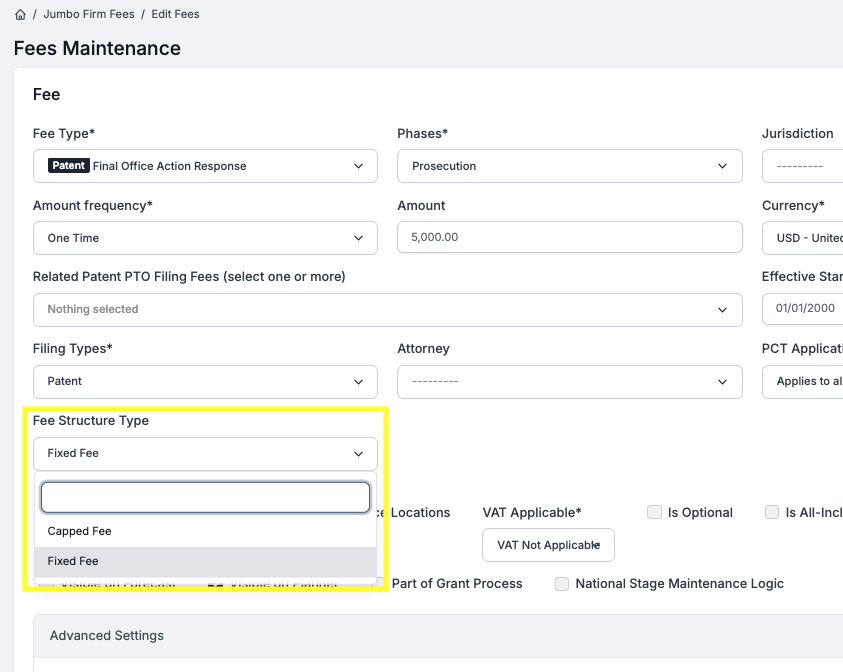Open the Related Patent PTO Filing Fees selector
This screenshot has height=672, width=843.
pos(387,310)
